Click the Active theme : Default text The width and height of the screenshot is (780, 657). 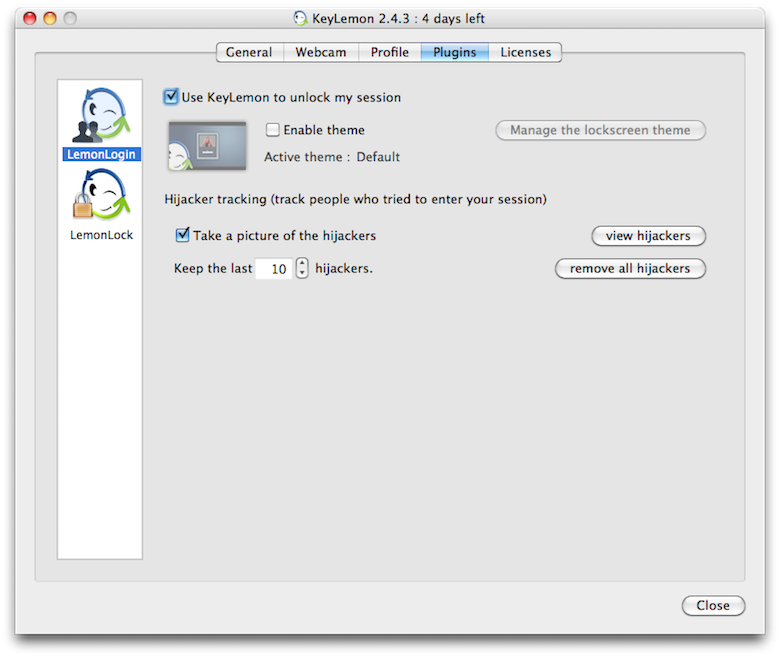pos(332,157)
